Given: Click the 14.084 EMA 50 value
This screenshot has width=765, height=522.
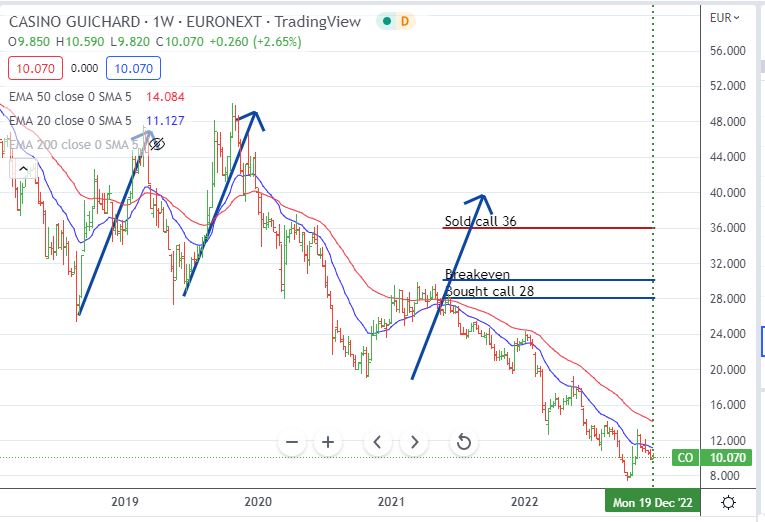Looking at the screenshot, I should [x=165, y=97].
